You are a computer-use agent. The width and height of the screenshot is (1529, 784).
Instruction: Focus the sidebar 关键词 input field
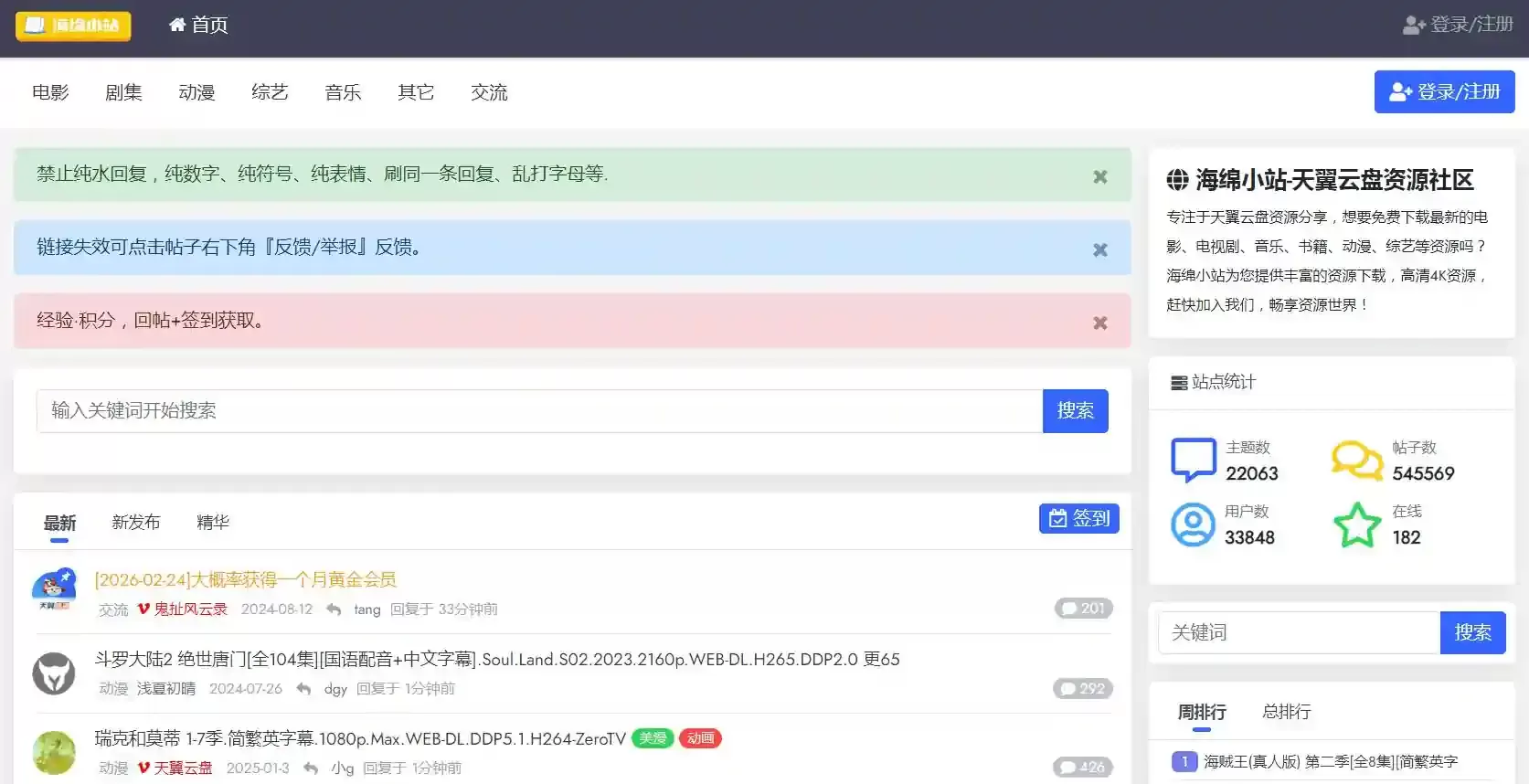[1299, 632]
